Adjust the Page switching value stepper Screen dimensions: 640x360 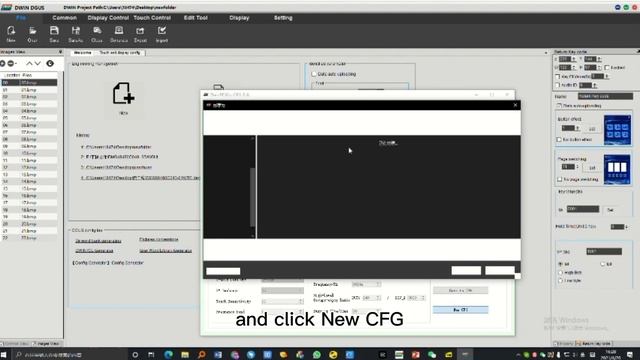(x=577, y=167)
